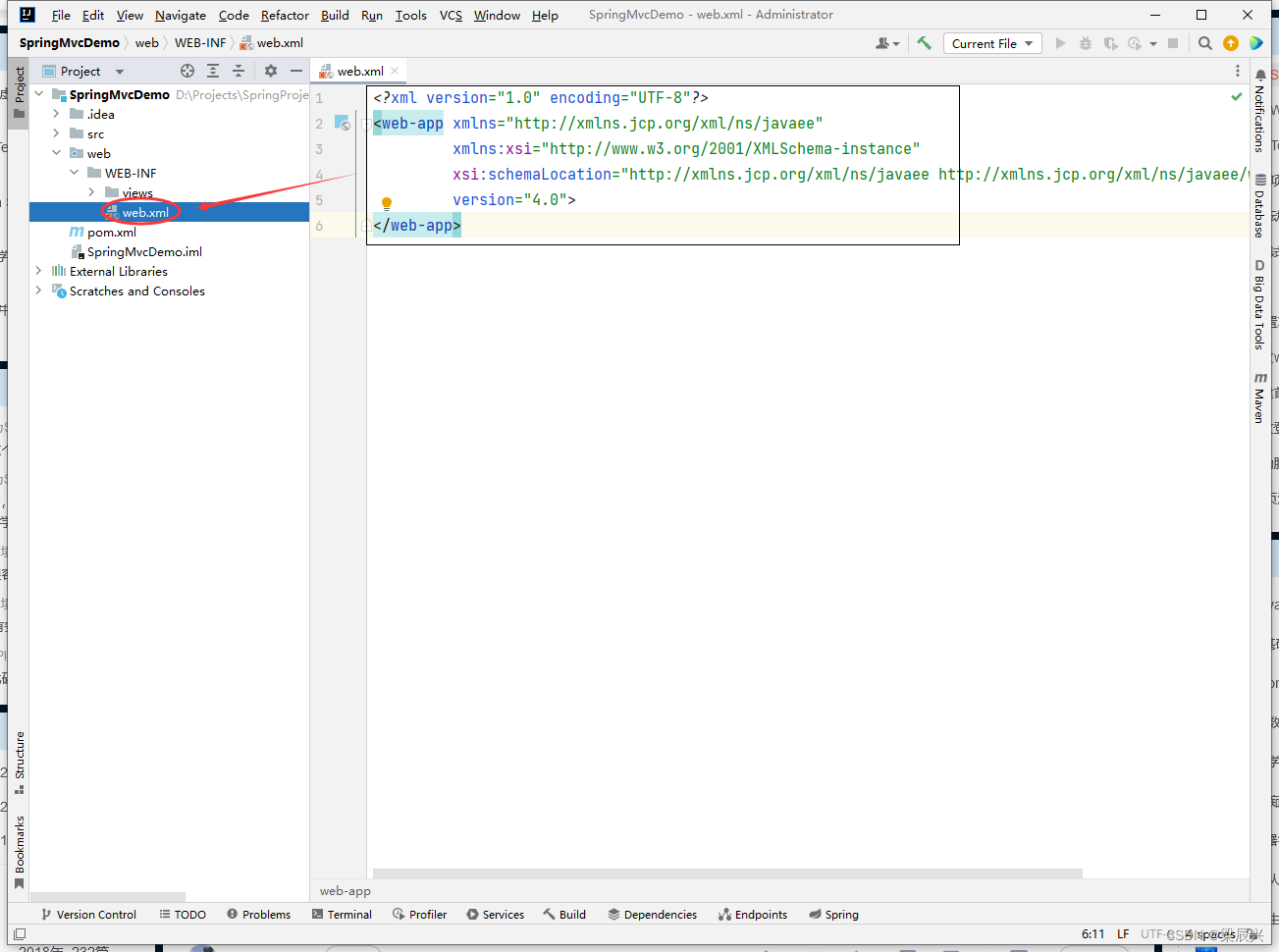Image resolution: width=1279 pixels, height=952 pixels.
Task: Open the Services tool window
Action: pos(496,914)
